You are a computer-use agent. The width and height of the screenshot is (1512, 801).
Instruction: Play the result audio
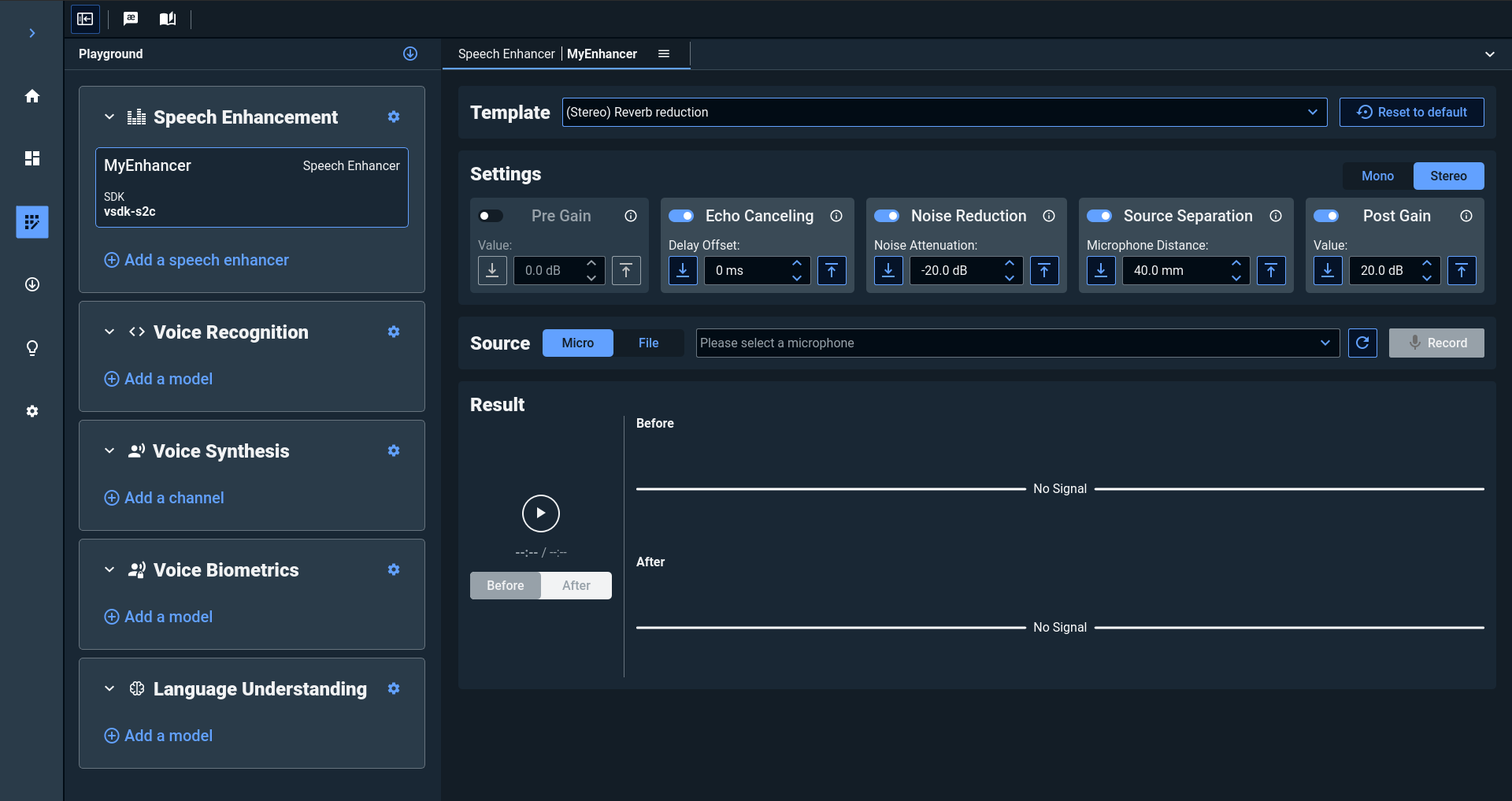pyautogui.click(x=541, y=514)
